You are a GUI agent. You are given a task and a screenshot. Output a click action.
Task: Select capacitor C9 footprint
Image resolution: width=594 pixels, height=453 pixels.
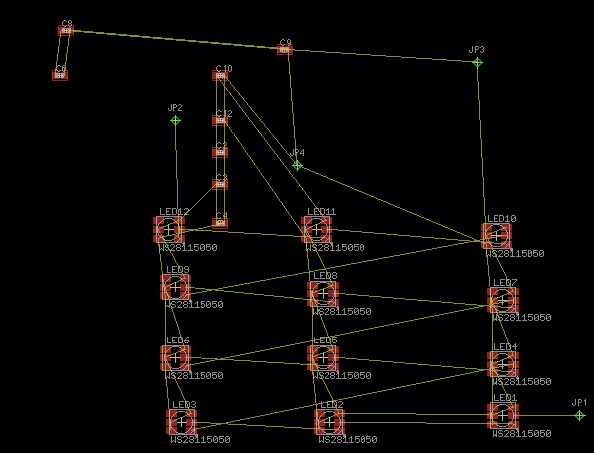tap(285, 50)
